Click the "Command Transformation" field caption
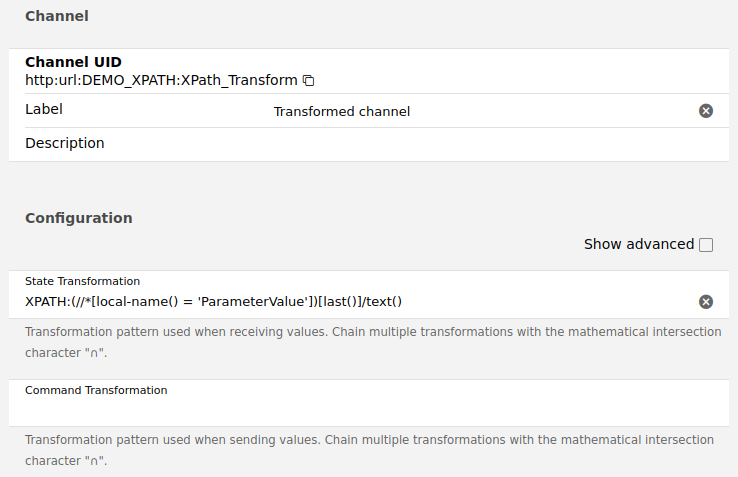738x477 pixels. tap(96, 390)
